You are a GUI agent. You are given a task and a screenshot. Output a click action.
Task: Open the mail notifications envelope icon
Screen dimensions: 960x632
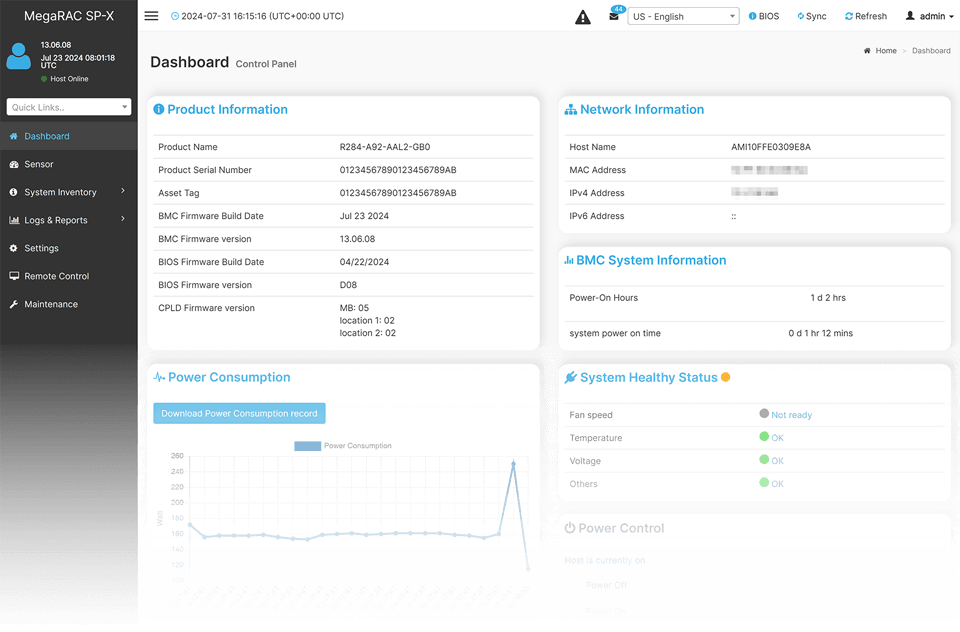614,17
